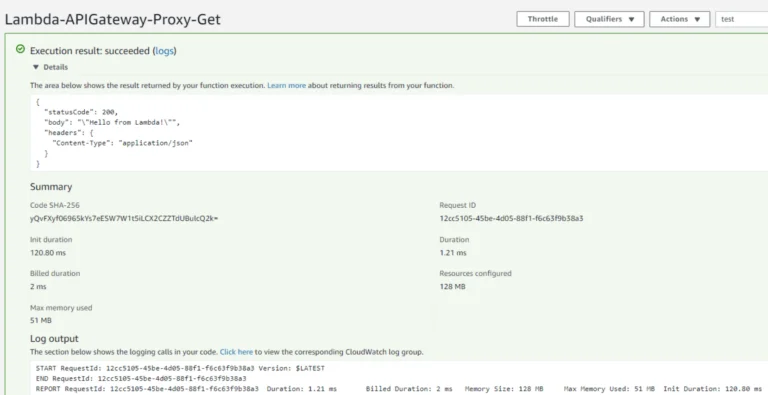Click the Resources configured label
The image size is (768, 395).
tap(475, 273)
